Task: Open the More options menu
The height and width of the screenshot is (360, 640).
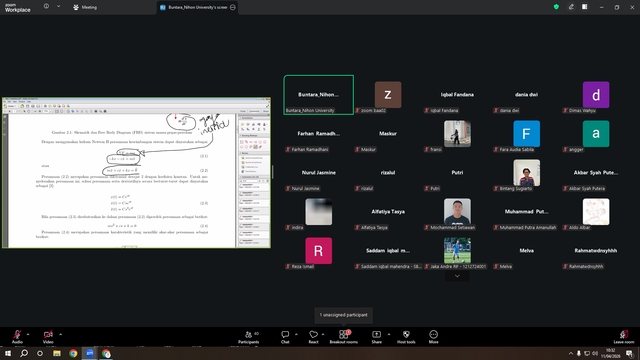Action: tap(433, 337)
